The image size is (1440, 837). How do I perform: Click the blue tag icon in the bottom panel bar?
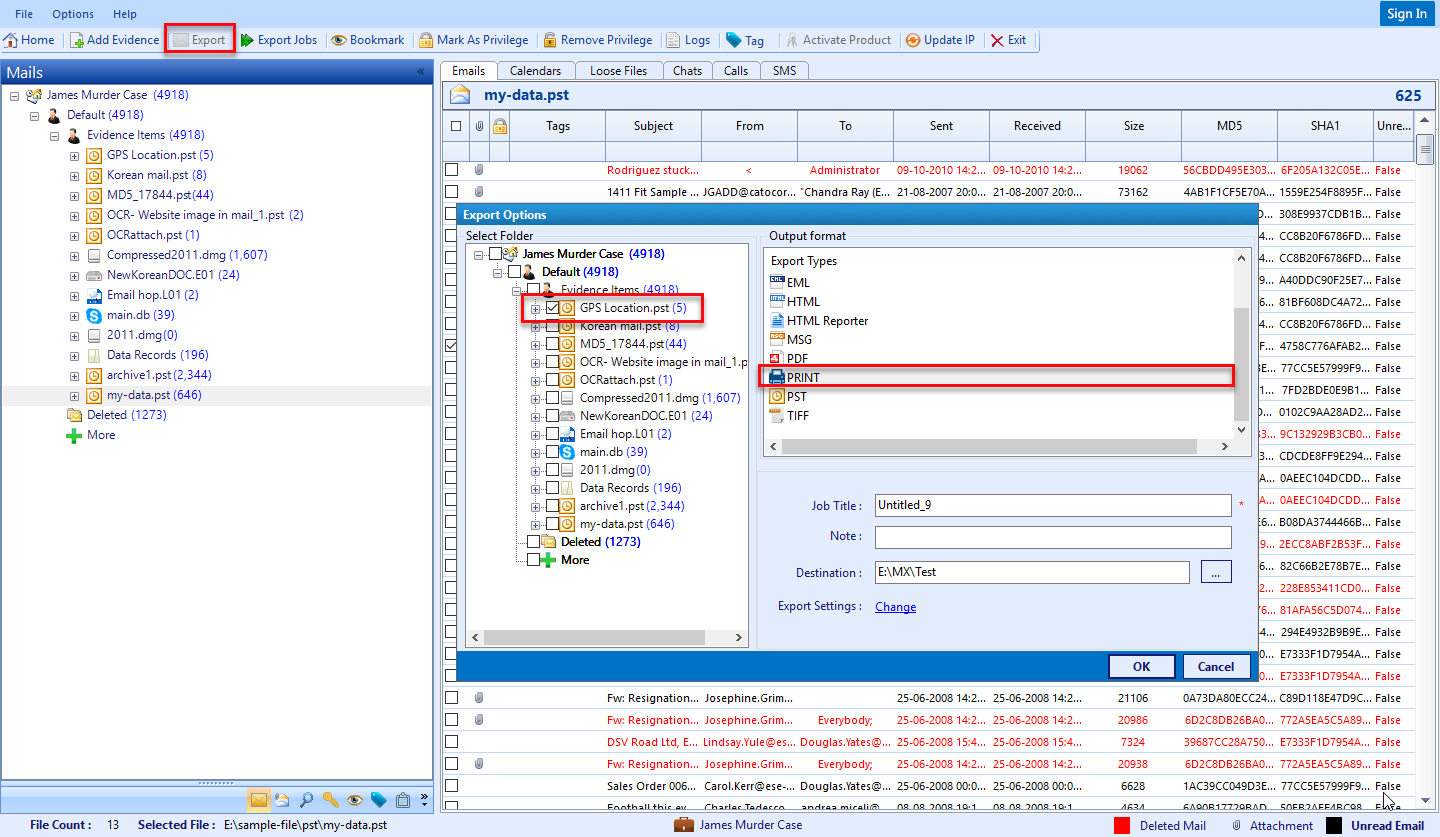(x=378, y=800)
